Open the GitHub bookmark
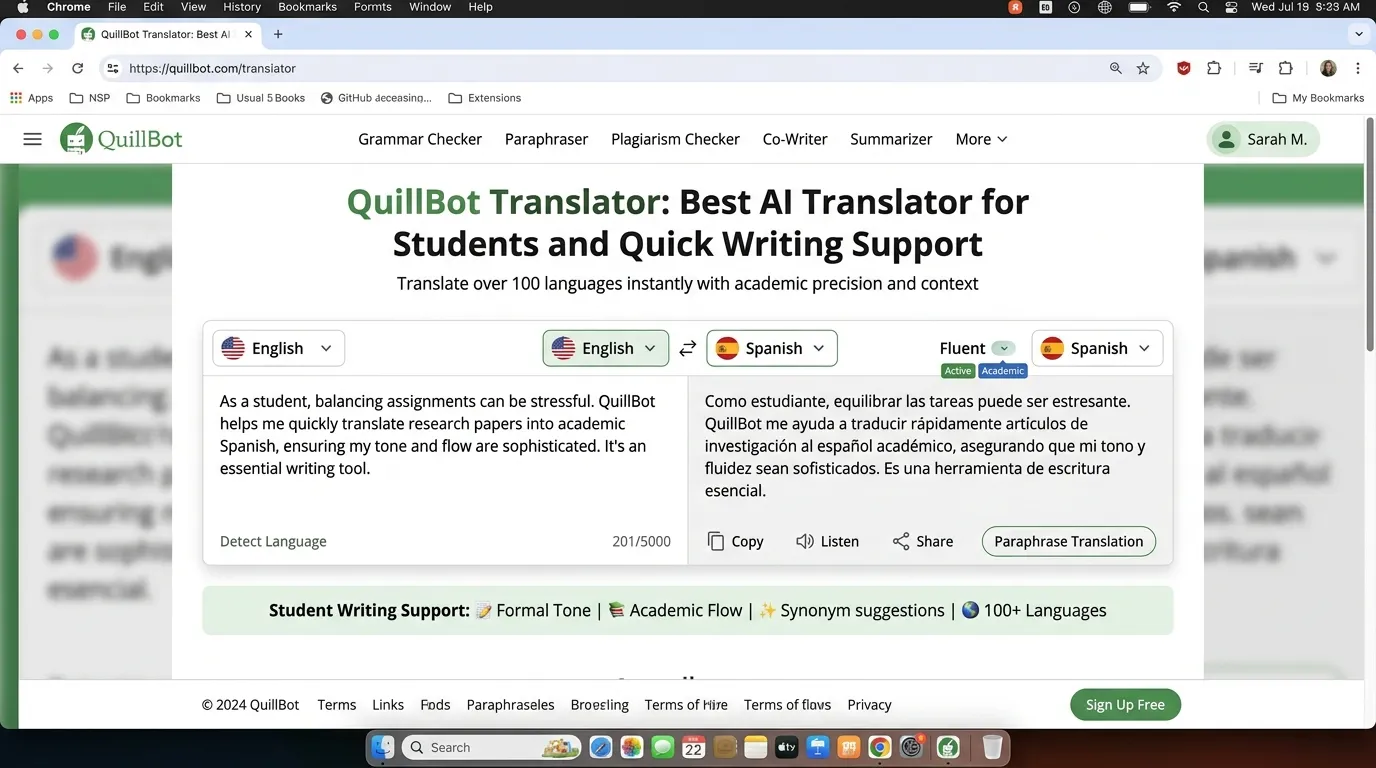Viewport: 1376px width, 768px height. (376, 98)
